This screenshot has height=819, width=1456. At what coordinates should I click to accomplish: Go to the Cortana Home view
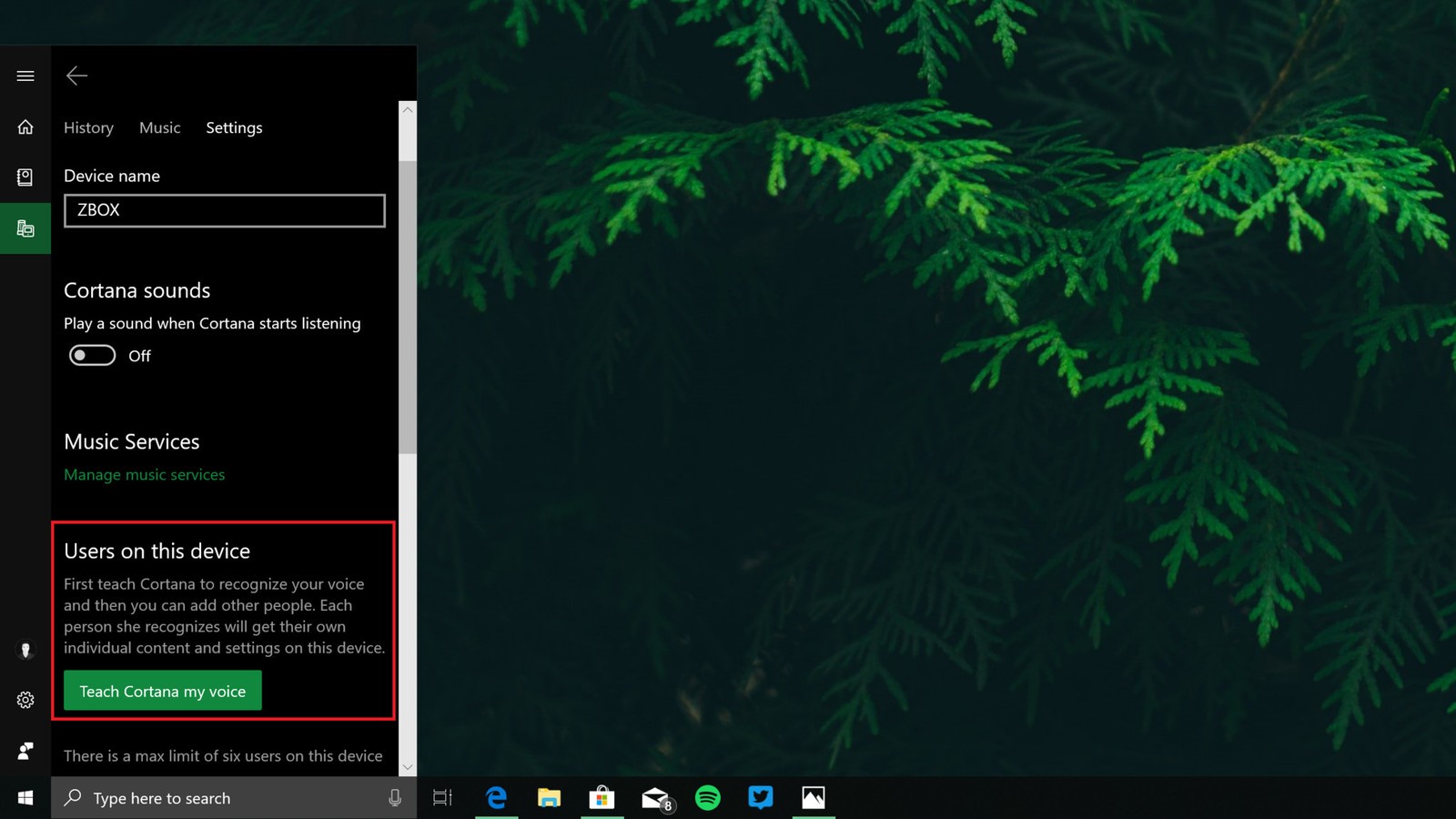pos(25,127)
